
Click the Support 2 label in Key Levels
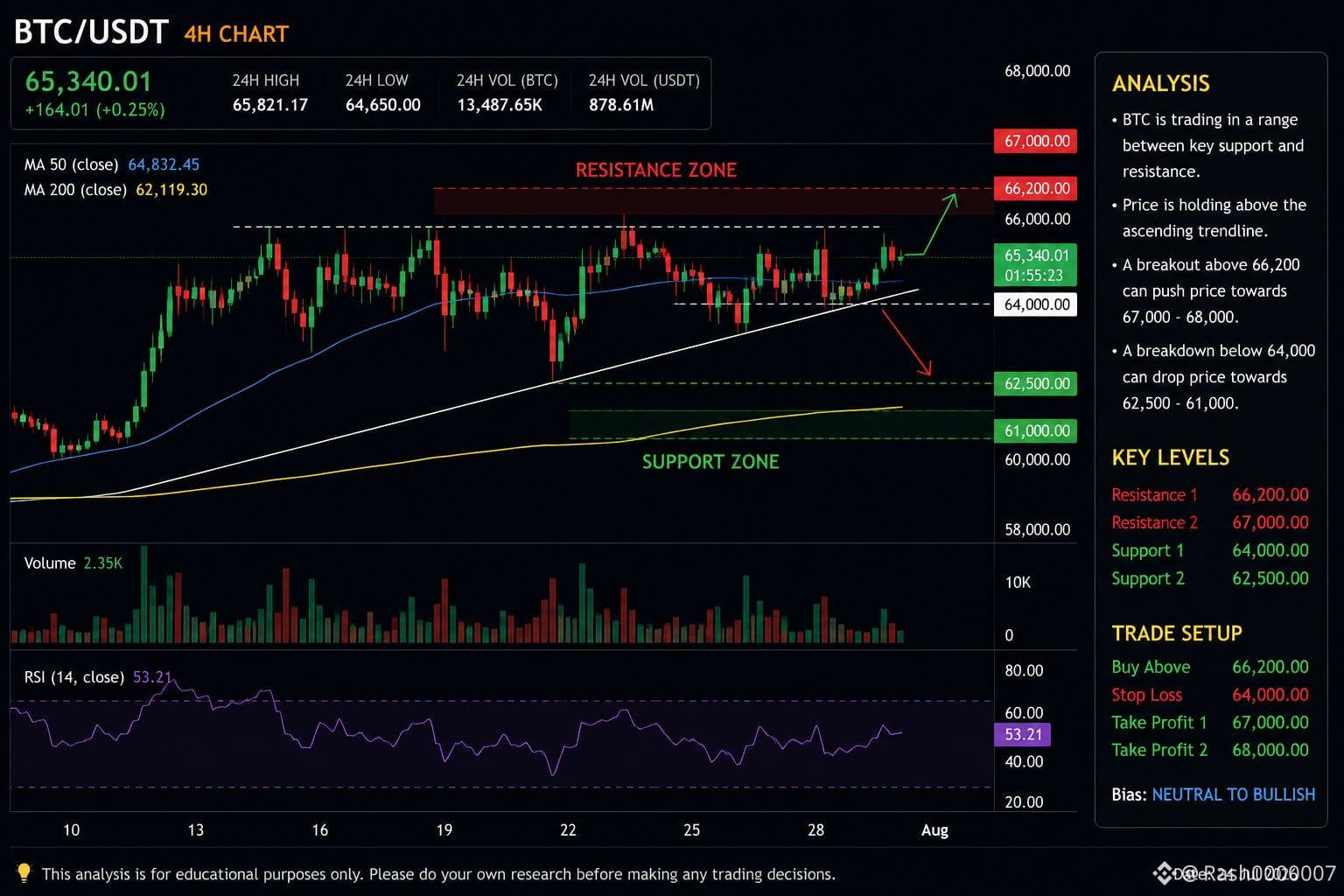(x=1147, y=579)
